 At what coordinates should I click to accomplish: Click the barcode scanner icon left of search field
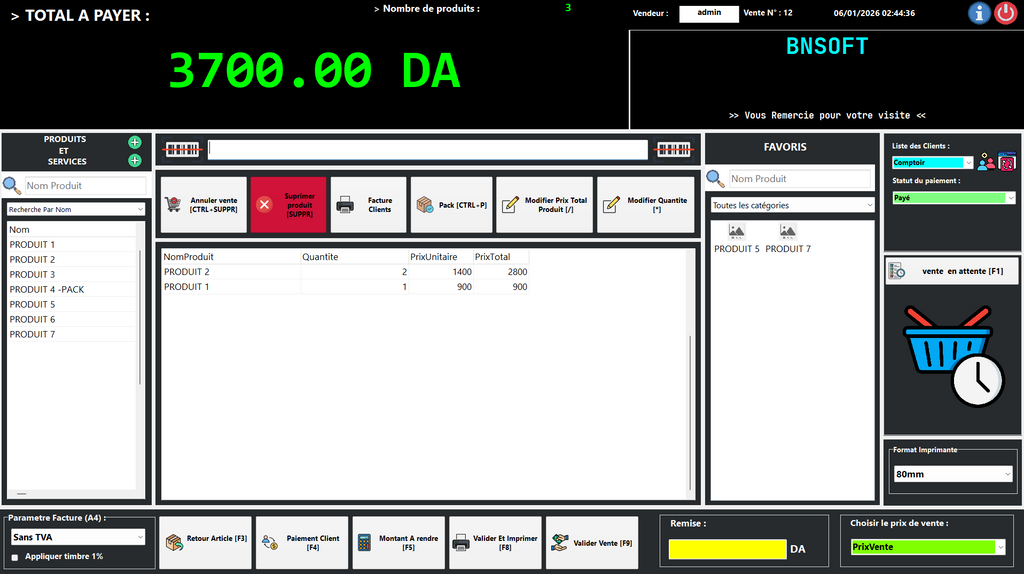[182, 149]
